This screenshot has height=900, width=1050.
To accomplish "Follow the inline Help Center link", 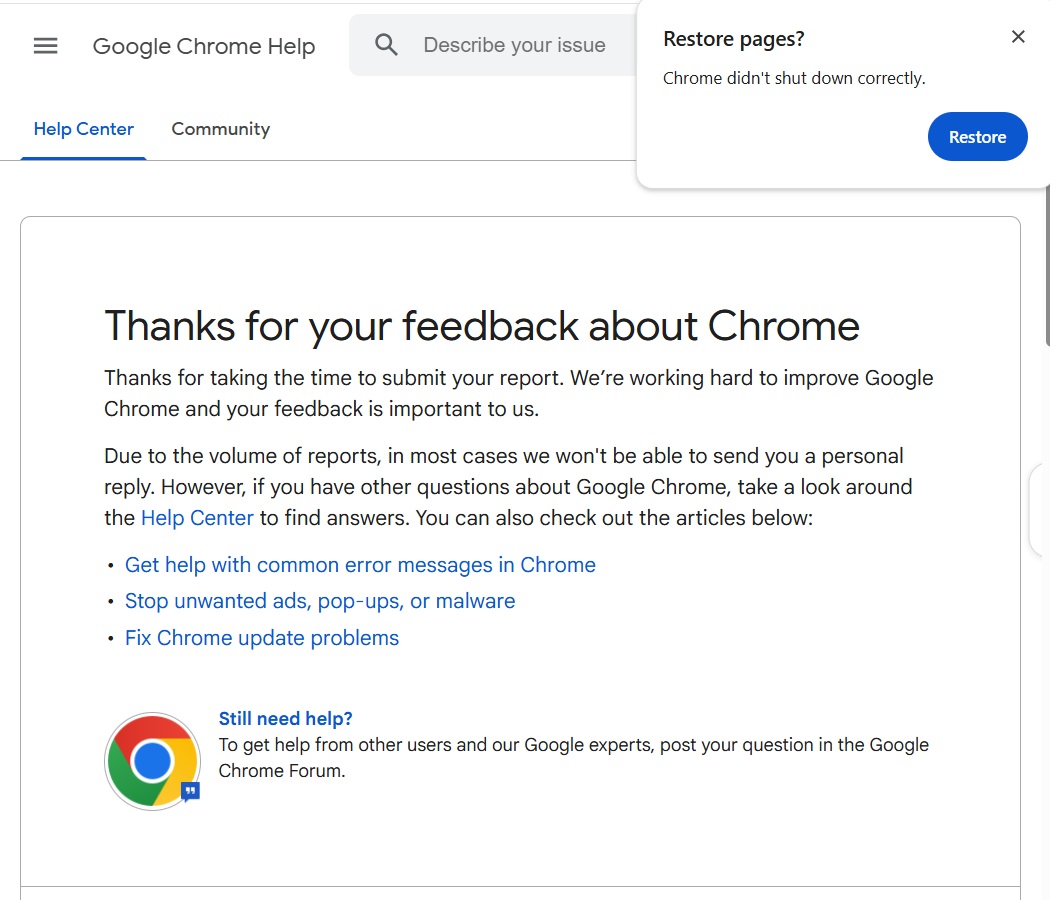I will [x=197, y=518].
